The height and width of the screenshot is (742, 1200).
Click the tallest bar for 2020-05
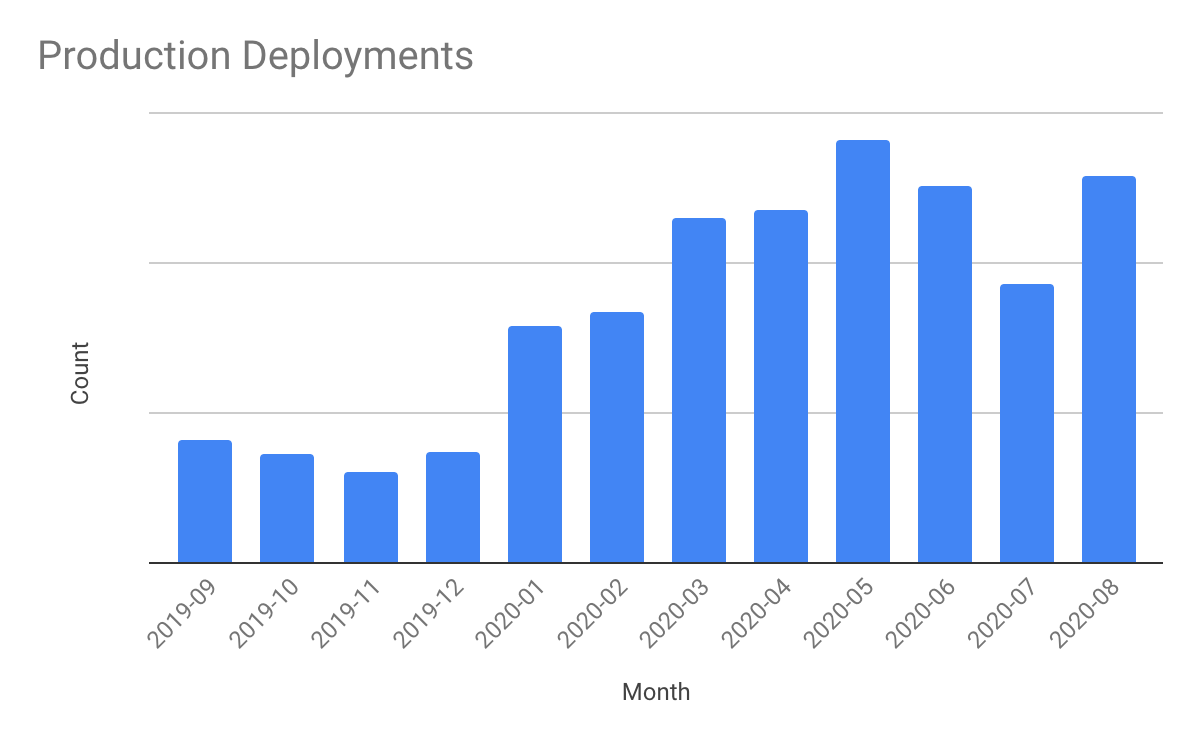861,350
